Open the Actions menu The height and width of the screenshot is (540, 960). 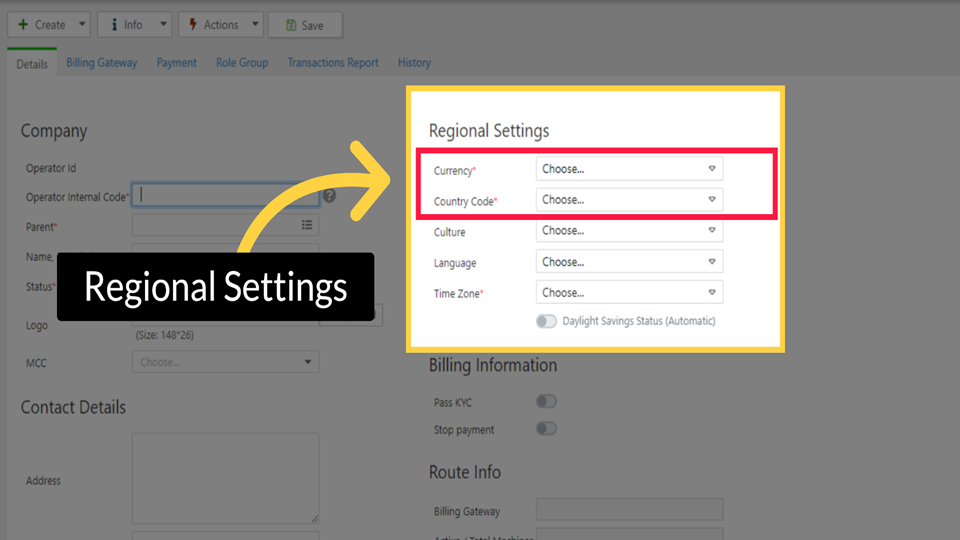click(220, 25)
